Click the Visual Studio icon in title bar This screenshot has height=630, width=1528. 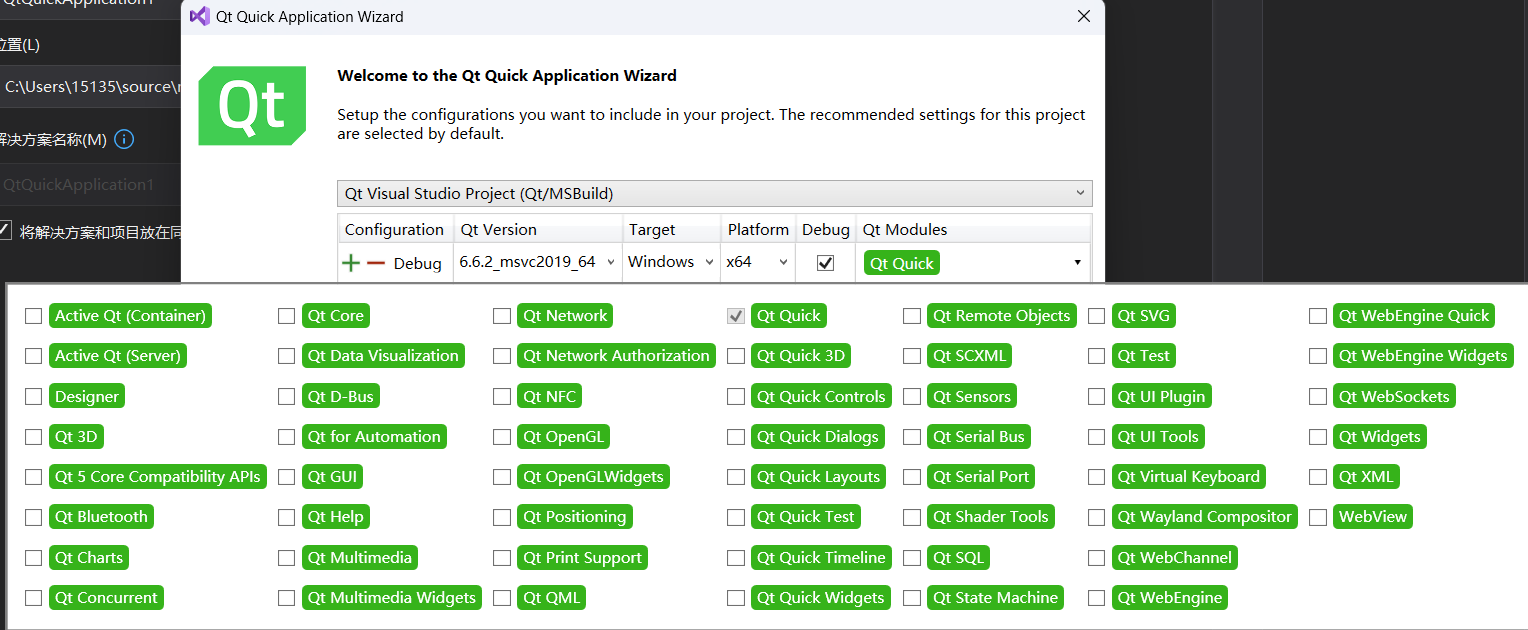pos(200,16)
